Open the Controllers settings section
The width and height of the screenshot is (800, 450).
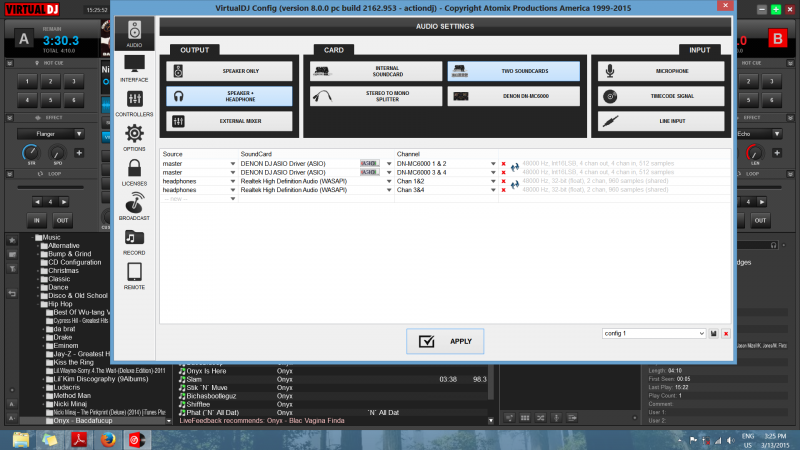(x=134, y=103)
